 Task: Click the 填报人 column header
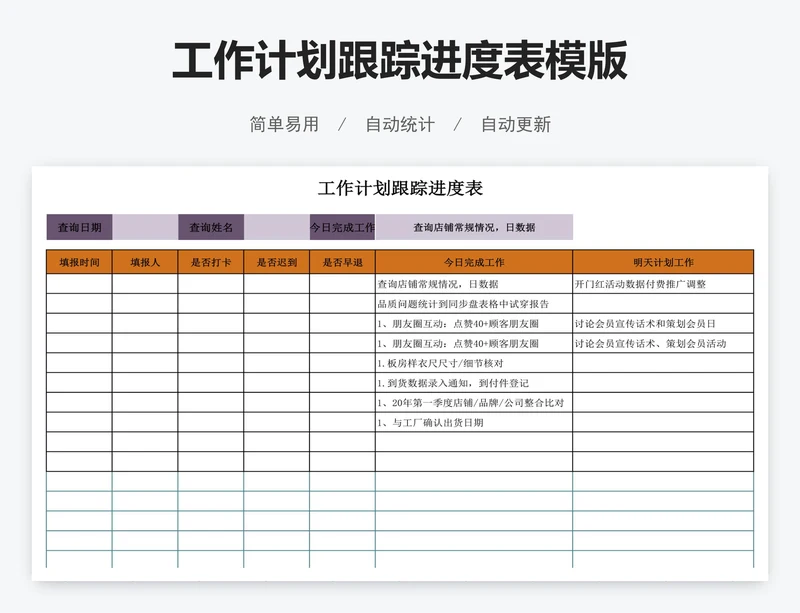145,262
